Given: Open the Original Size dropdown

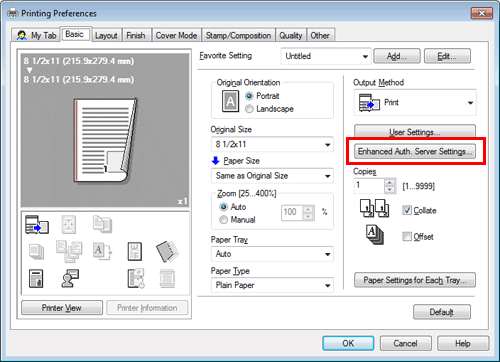Looking at the screenshot, I should 272,144.
